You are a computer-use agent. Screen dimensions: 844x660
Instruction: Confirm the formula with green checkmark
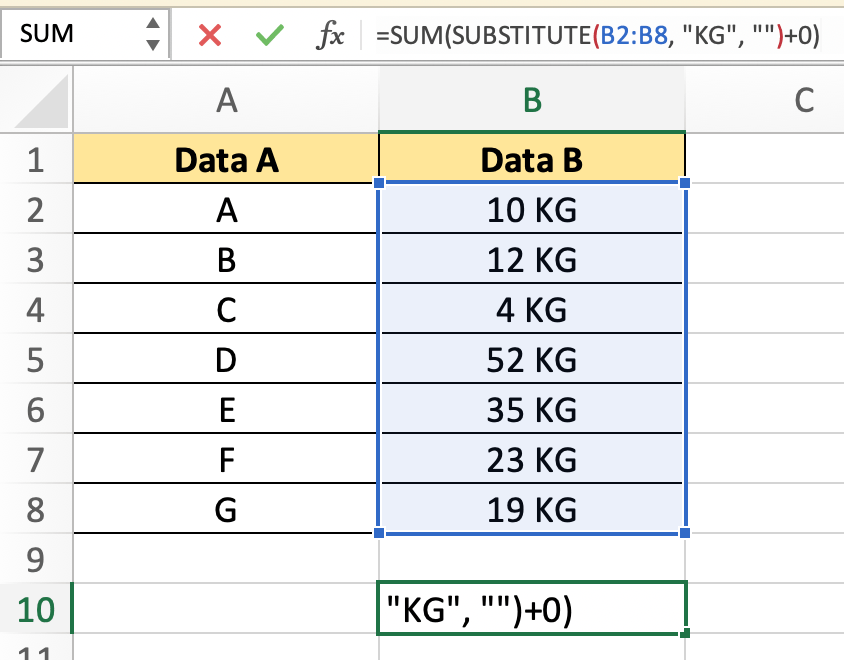tap(268, 36)
